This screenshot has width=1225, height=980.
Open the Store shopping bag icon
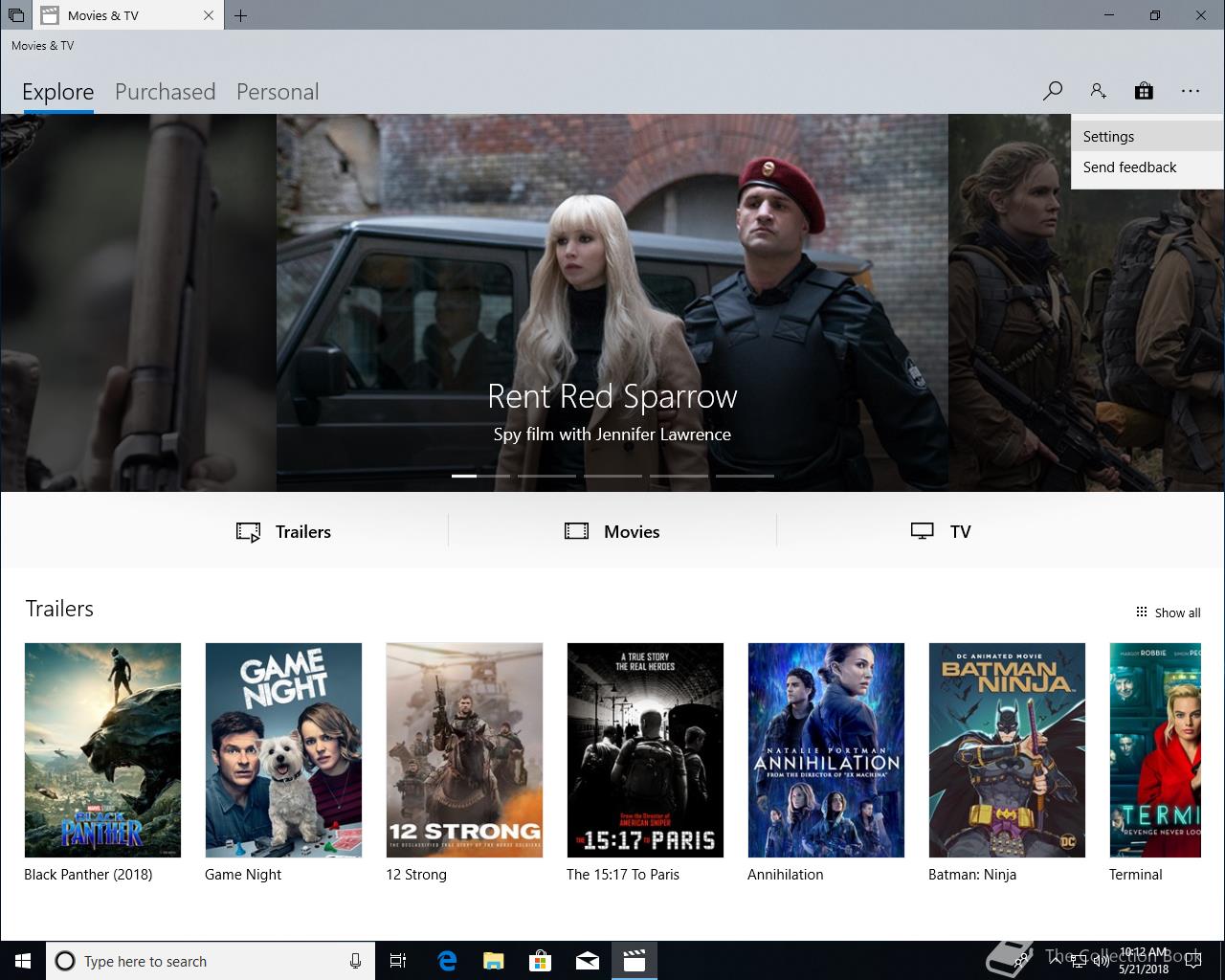1144,91
